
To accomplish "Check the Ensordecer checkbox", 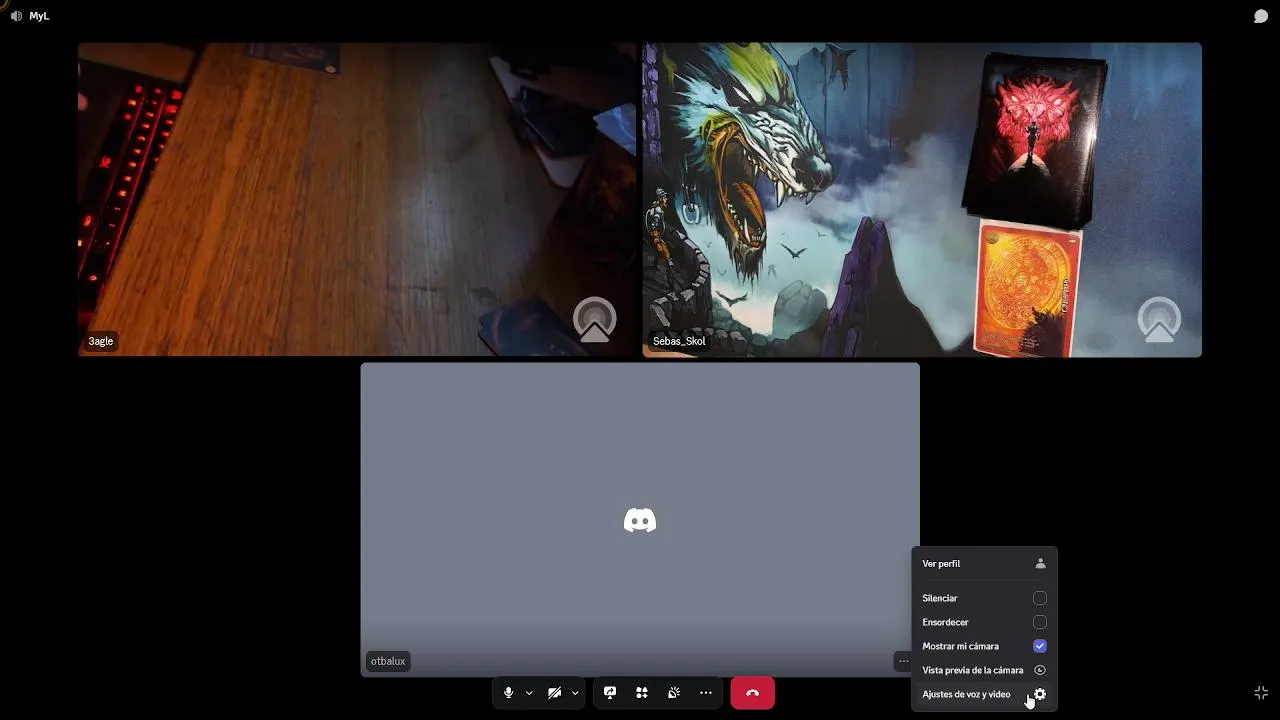I will coord(1040,622).
